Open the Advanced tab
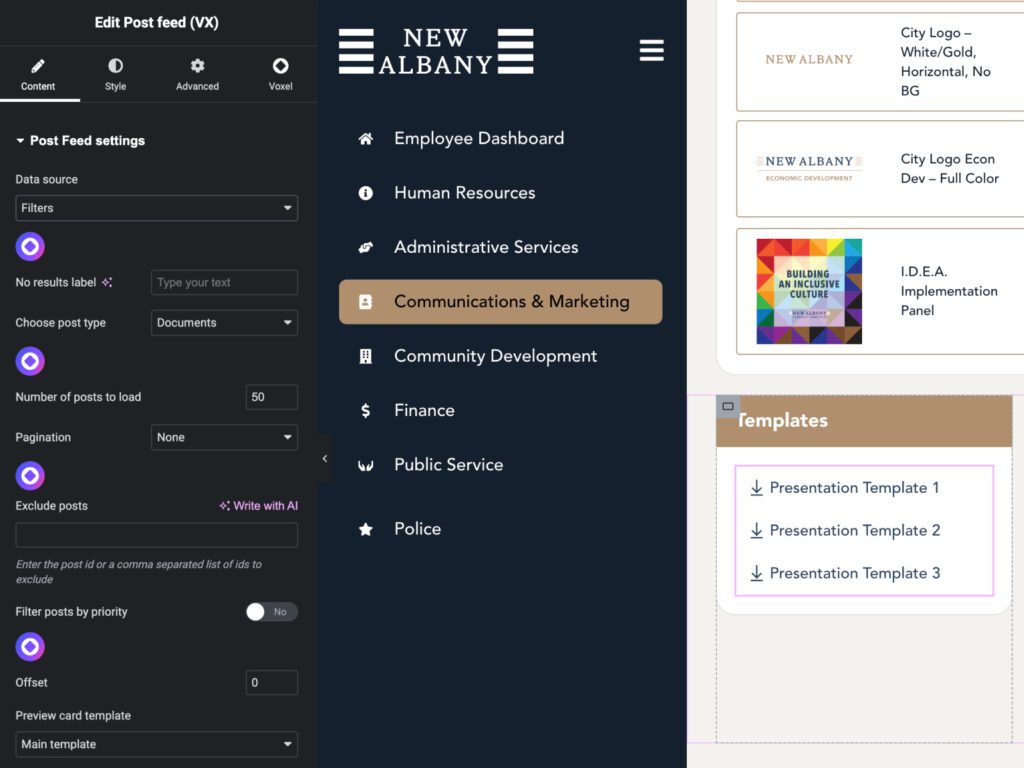This screenshot has height=768, width=1024. (197, 74)
